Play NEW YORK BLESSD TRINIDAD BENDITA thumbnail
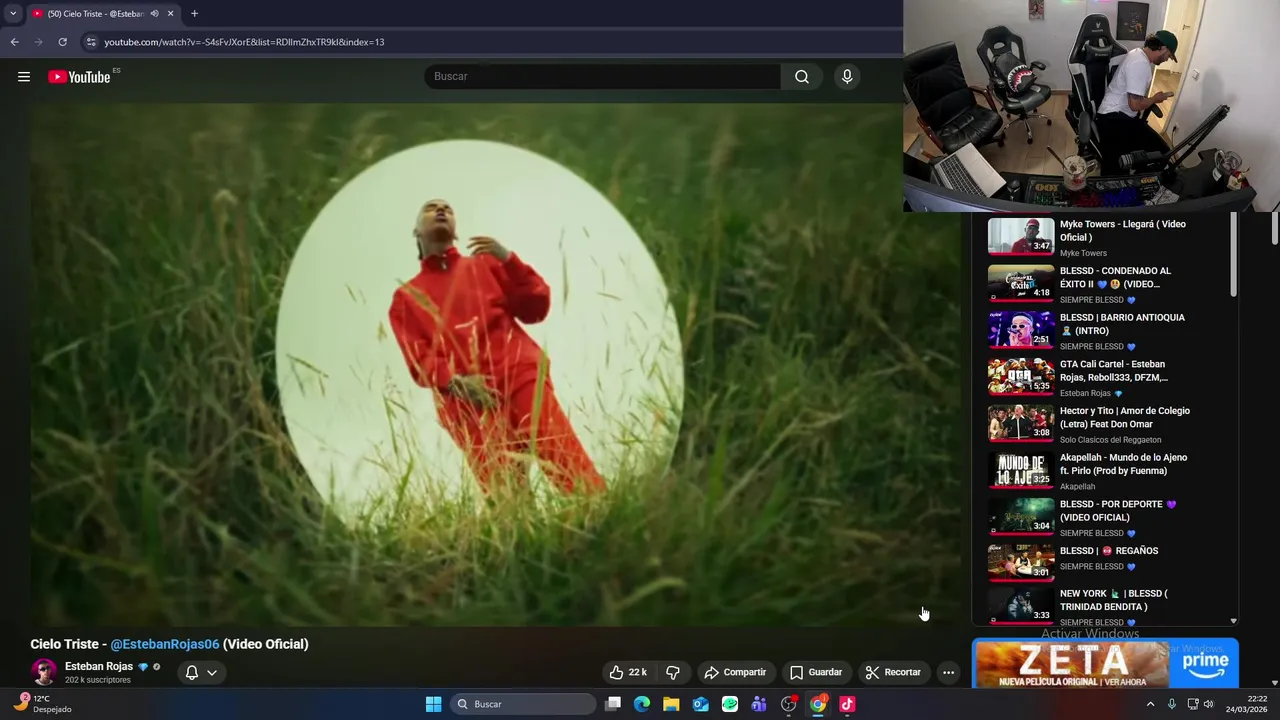This screenshot has width=1280, height=720. tap(1021, 606)
